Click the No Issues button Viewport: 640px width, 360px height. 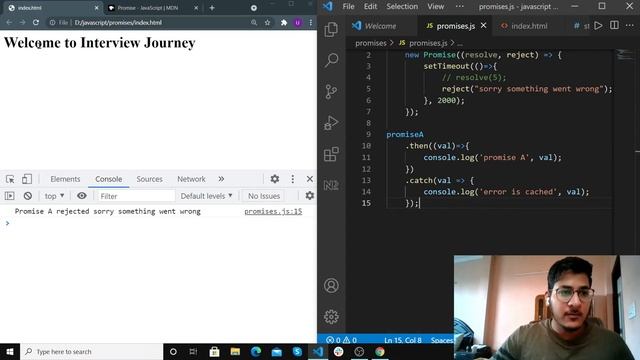coord(264,196)
